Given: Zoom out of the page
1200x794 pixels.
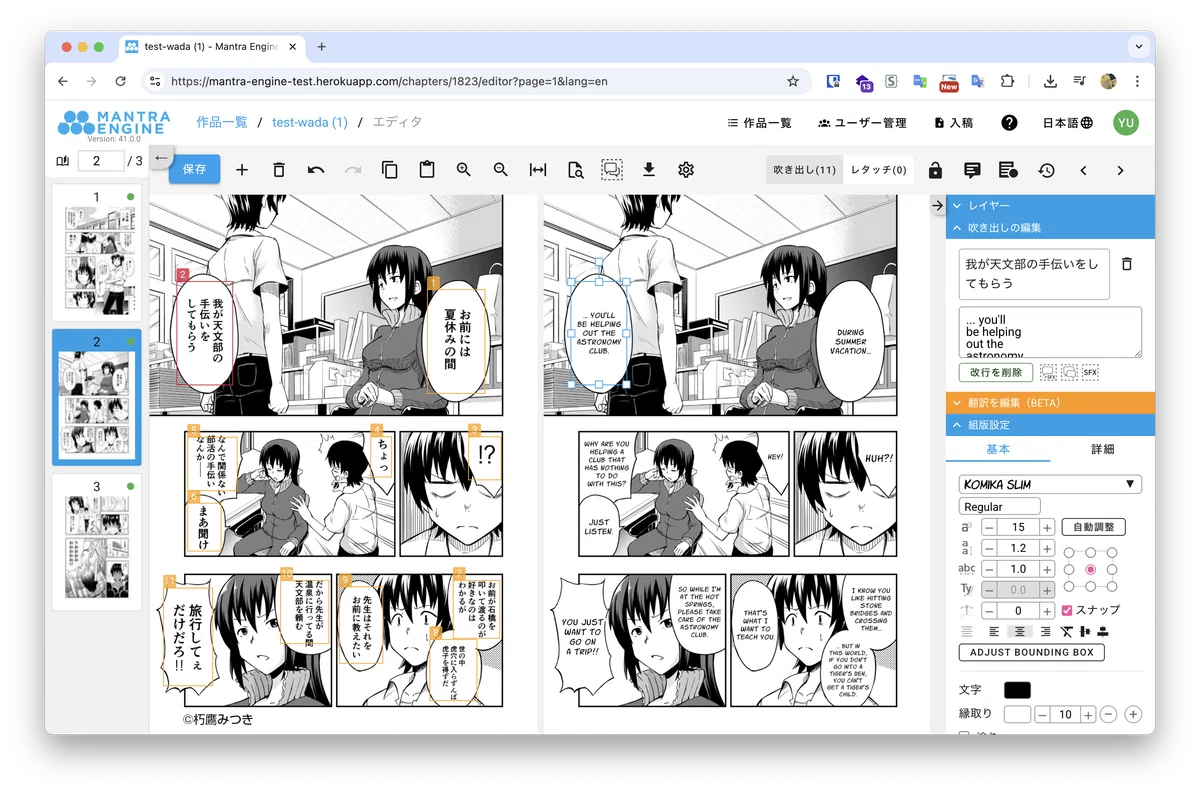Looking at the screenshot, I should (x=501, y=170).
